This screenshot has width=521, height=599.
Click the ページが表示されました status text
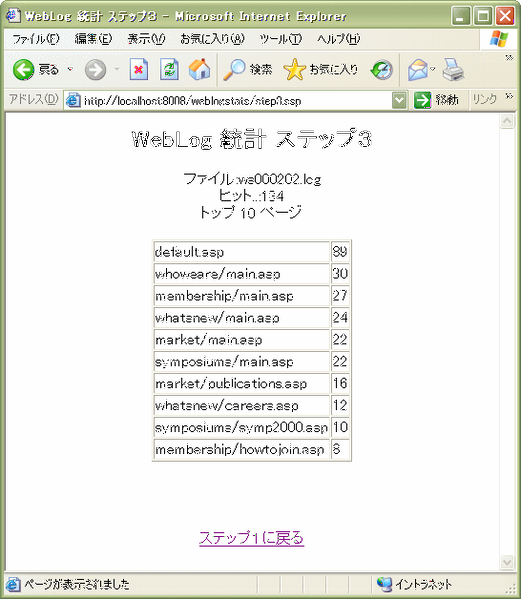click(x=77, y=584)
